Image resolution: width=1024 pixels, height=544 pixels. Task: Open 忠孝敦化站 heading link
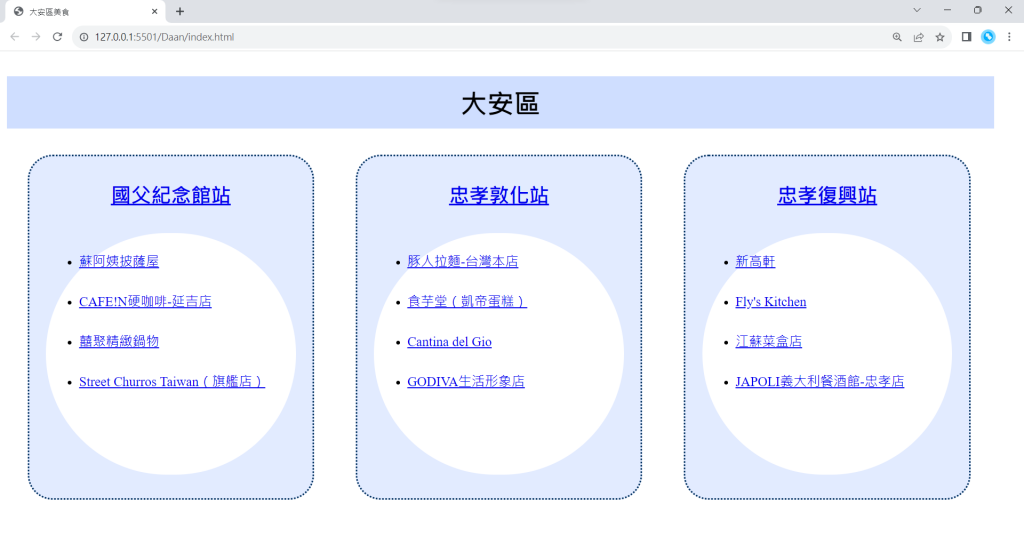[499, 195]
